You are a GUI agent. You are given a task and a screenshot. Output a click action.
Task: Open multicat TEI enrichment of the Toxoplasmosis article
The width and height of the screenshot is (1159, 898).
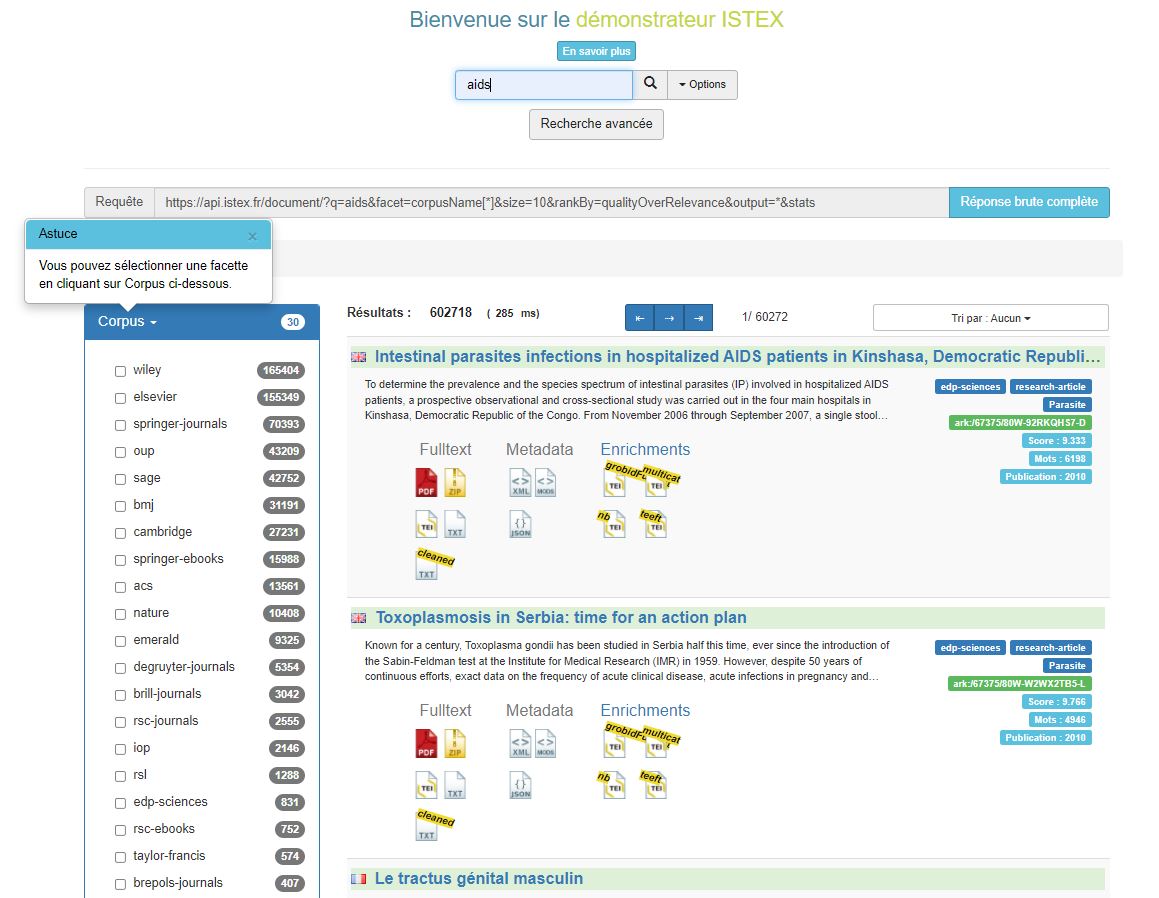[x=657, y=741]
